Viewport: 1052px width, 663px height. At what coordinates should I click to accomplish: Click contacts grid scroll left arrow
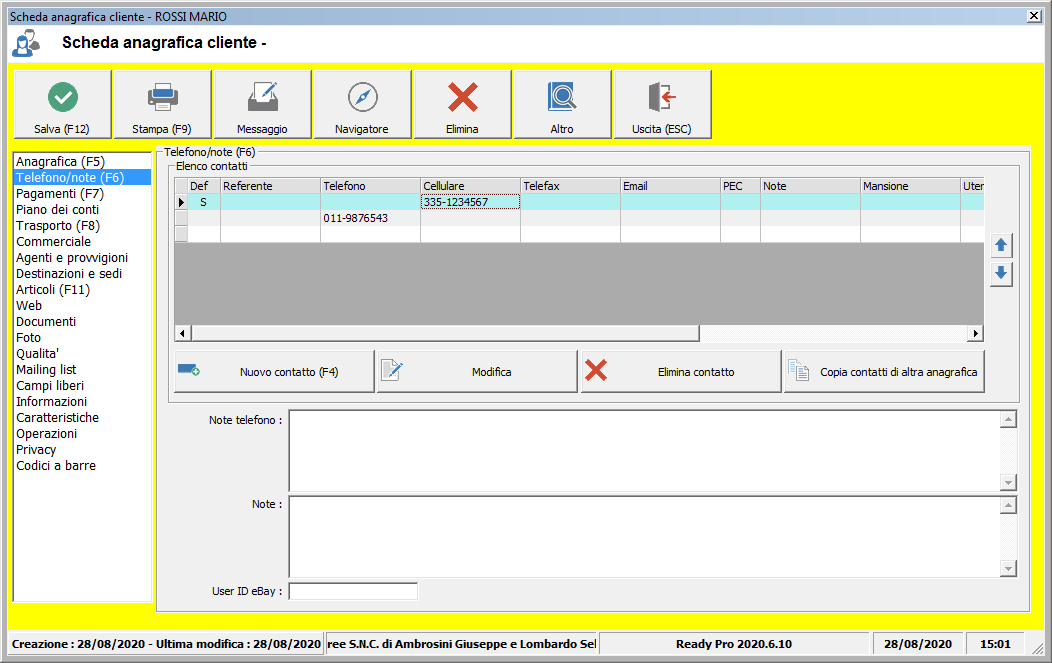click(182, 333)
